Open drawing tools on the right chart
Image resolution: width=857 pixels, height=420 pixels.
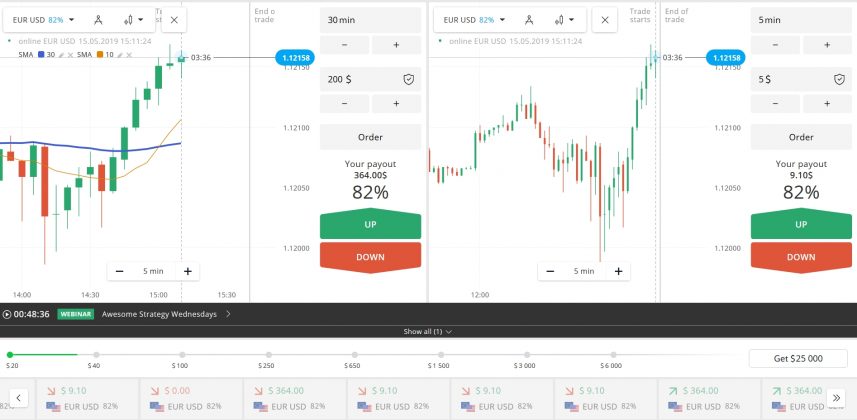528,19
